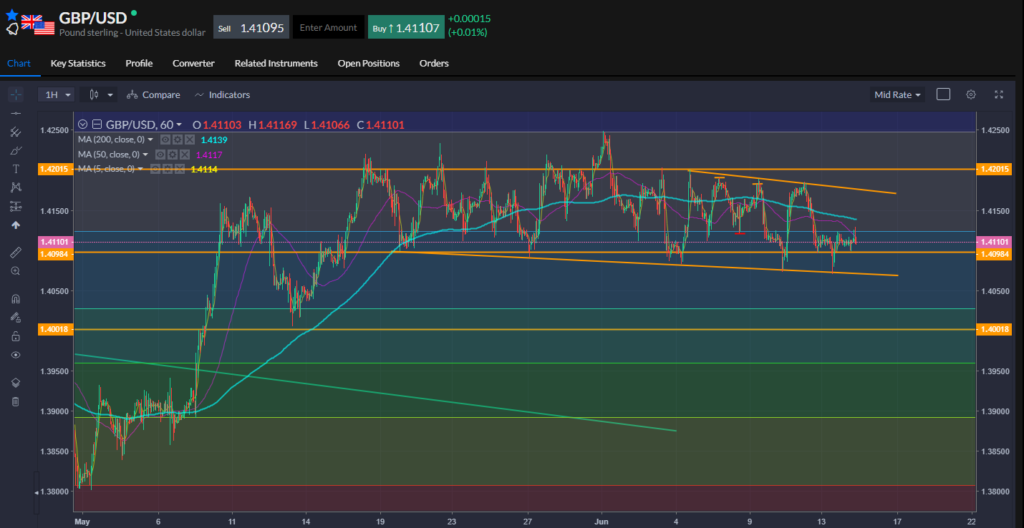1024x528 pixels.
Task: Click the Sell 1.41095 button
Action: 251,28
